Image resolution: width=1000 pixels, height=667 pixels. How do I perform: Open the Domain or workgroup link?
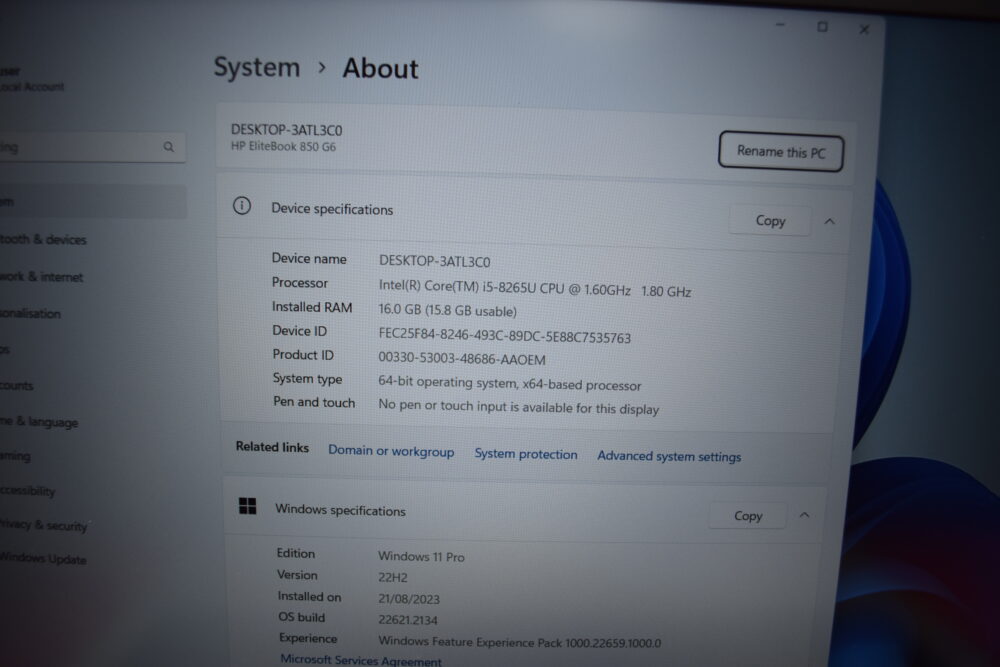[x=391, y=451]
